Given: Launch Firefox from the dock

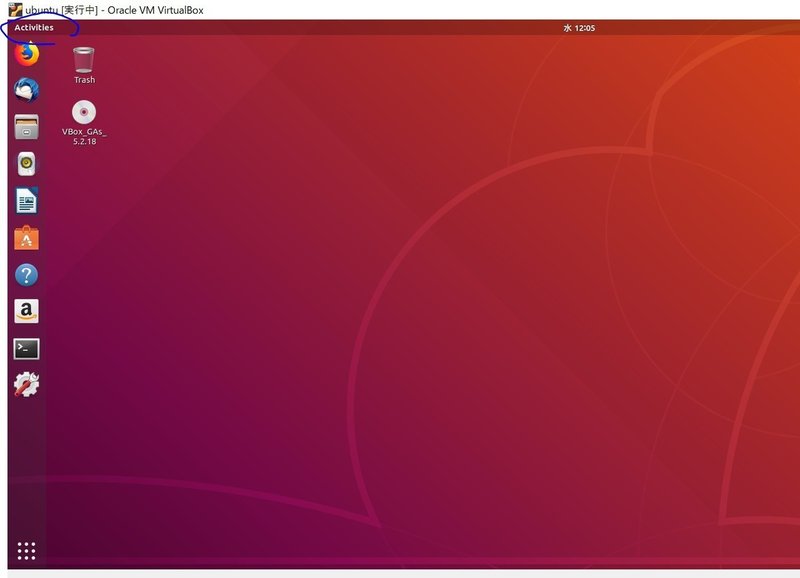Looking at the screenshot, I should click(x=27, y=54).
